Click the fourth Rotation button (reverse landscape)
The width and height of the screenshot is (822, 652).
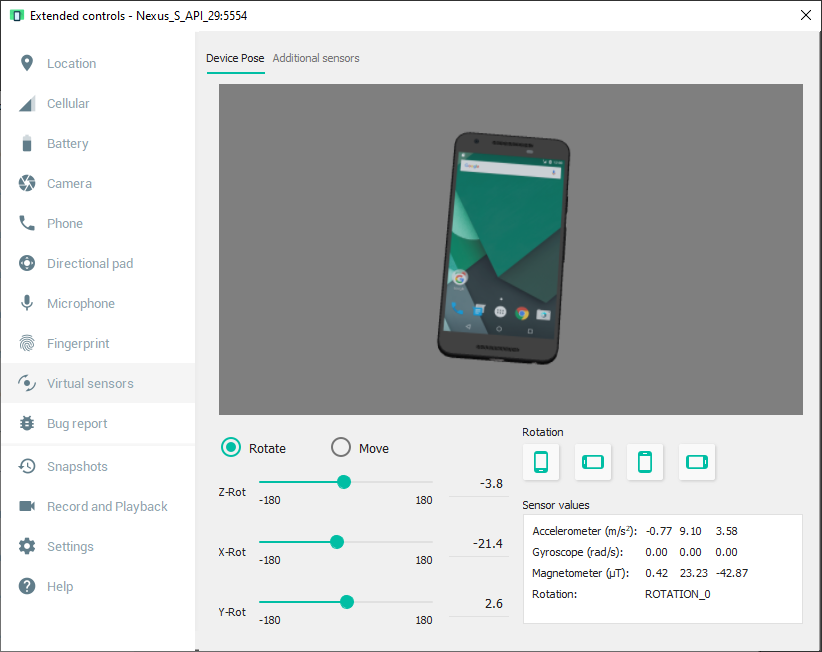[697, 462]
